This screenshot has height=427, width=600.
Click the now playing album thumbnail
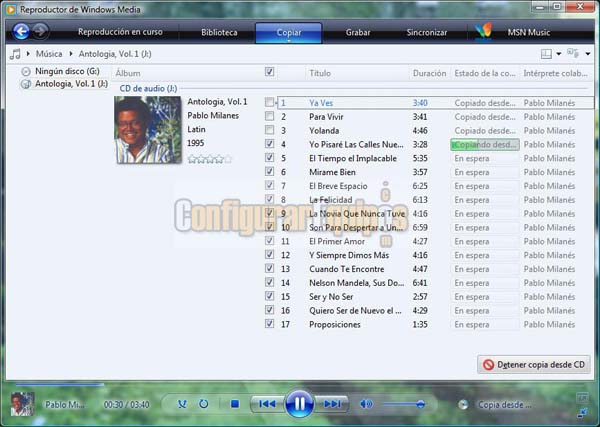point(22,404)
